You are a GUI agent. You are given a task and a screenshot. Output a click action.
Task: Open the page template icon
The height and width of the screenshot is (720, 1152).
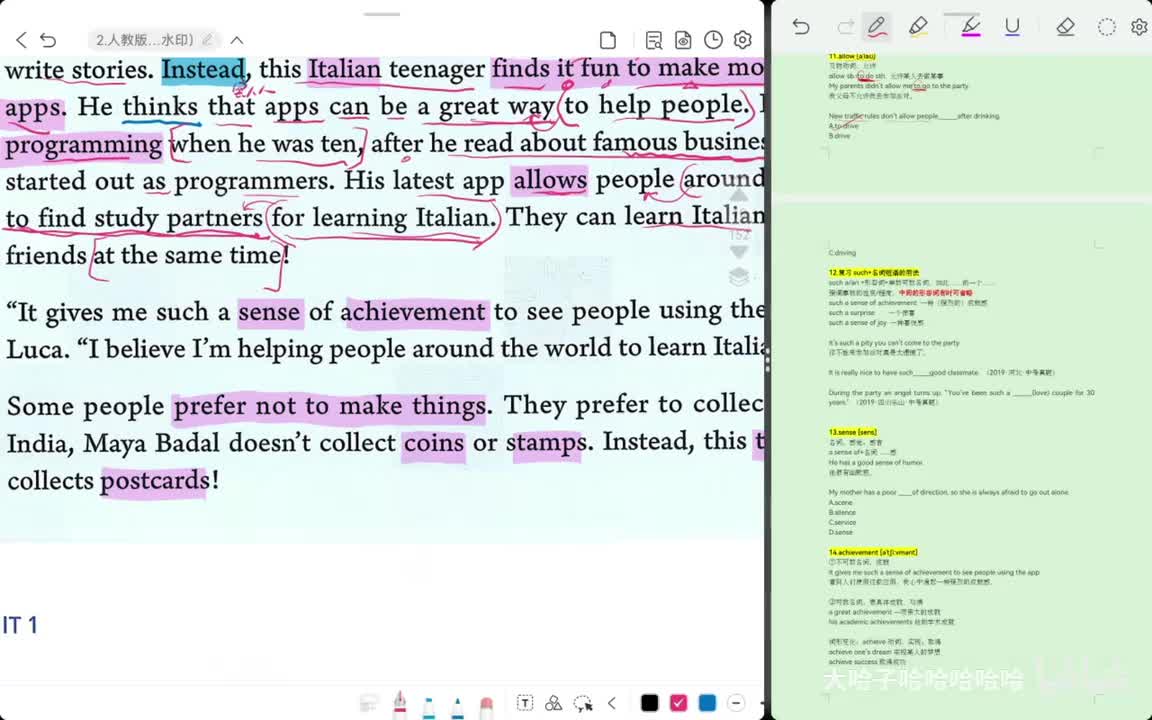[x=608, y=40]
